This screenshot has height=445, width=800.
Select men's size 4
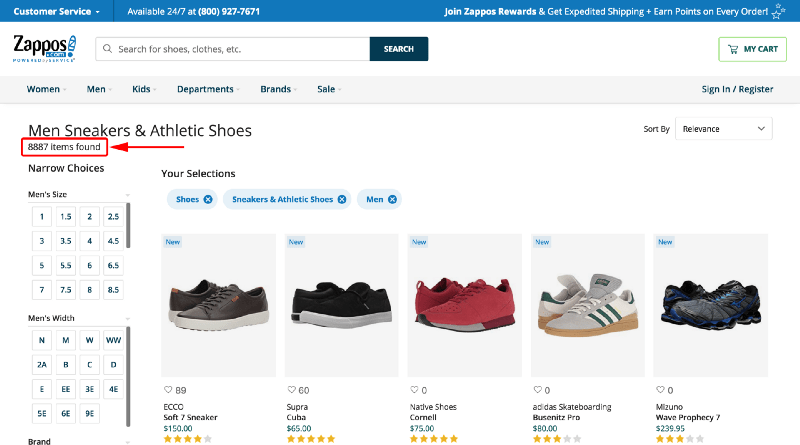89,241
